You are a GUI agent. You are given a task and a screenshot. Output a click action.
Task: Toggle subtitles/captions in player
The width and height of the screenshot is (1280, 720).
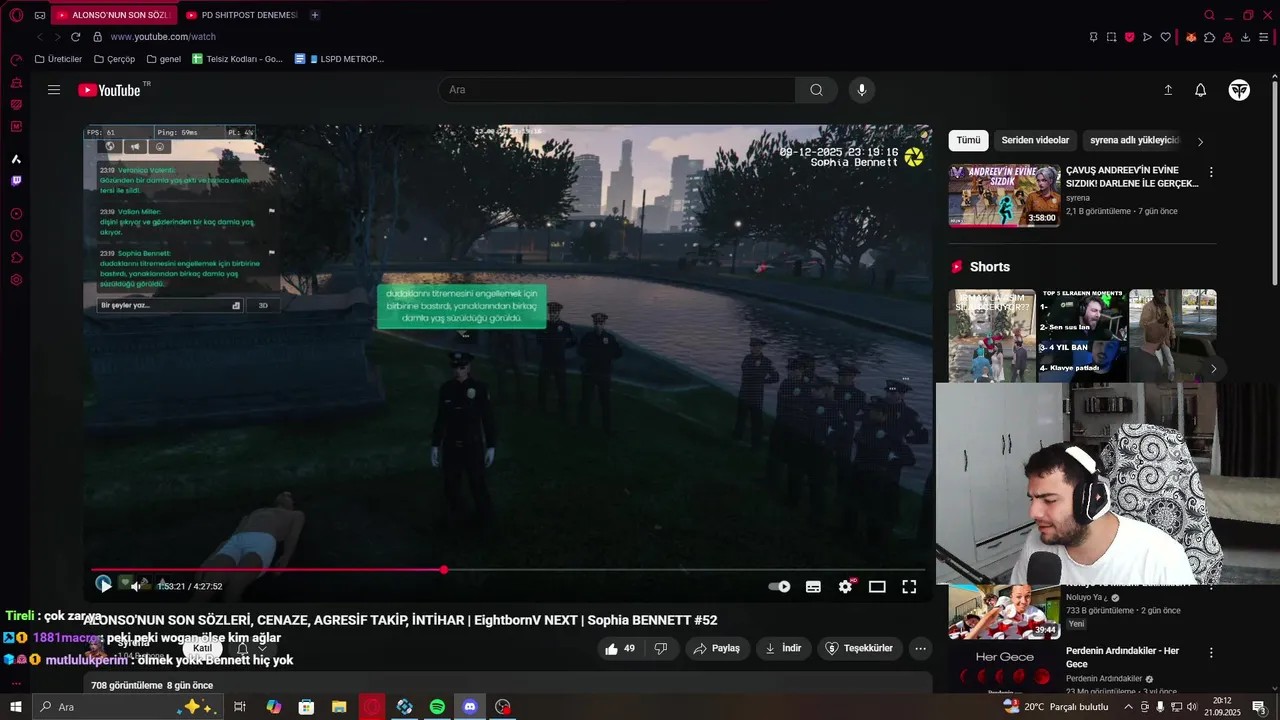coord(813,587)
